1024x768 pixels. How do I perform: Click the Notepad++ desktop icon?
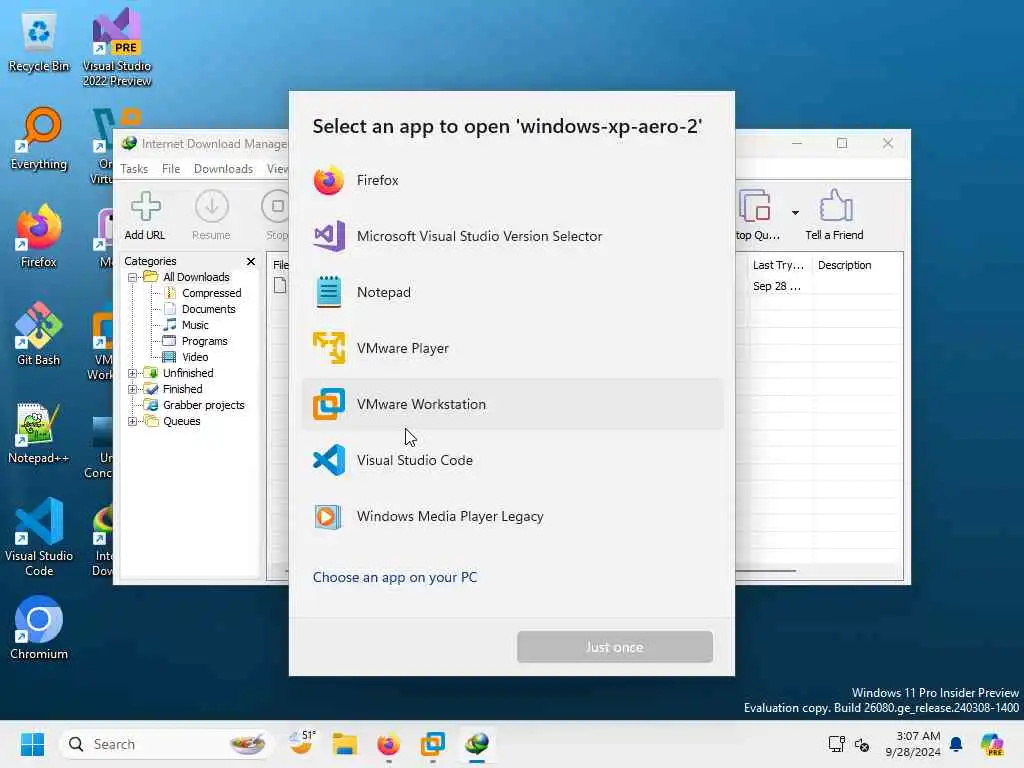[x=39, y=433]
